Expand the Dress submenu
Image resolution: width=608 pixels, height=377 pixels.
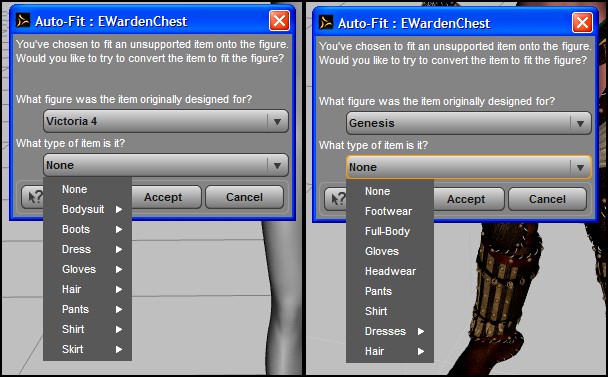point(88,249)
